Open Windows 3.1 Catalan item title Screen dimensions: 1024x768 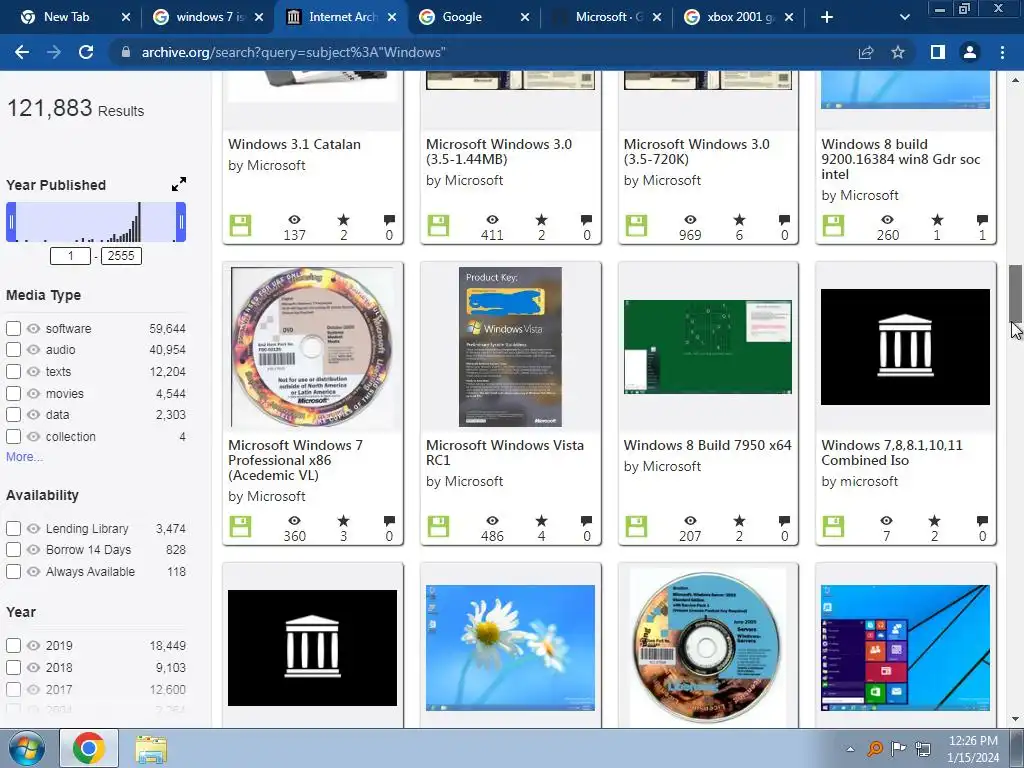(295, 144)
